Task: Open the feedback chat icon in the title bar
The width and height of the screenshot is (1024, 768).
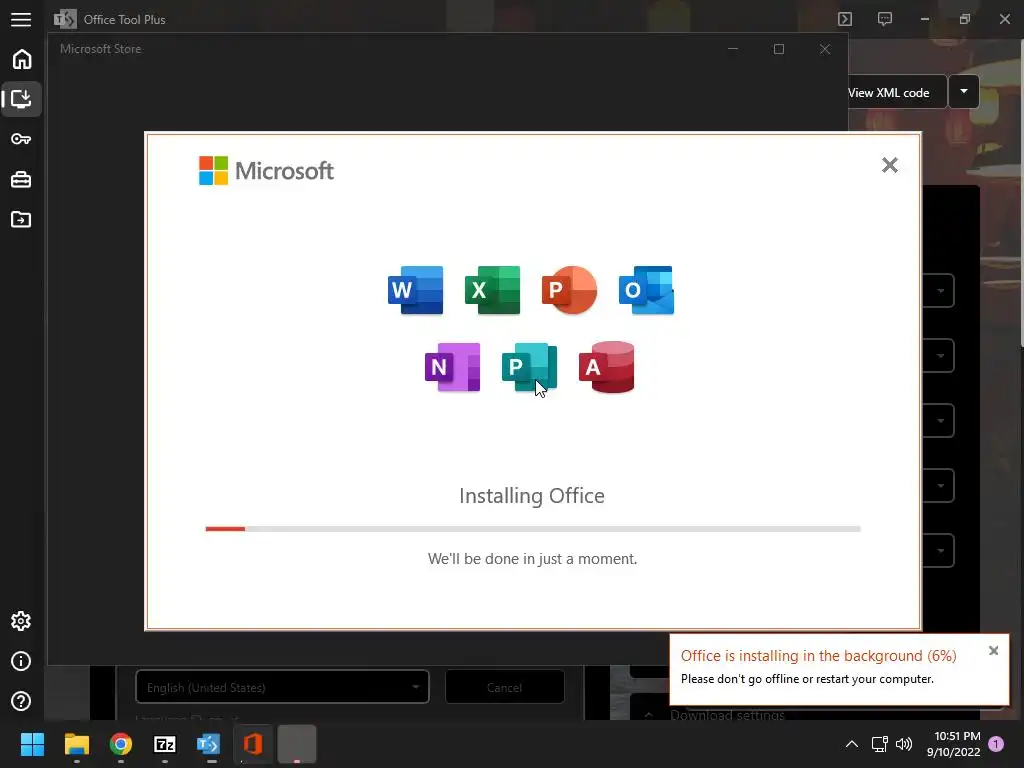Action: (885, 19)
